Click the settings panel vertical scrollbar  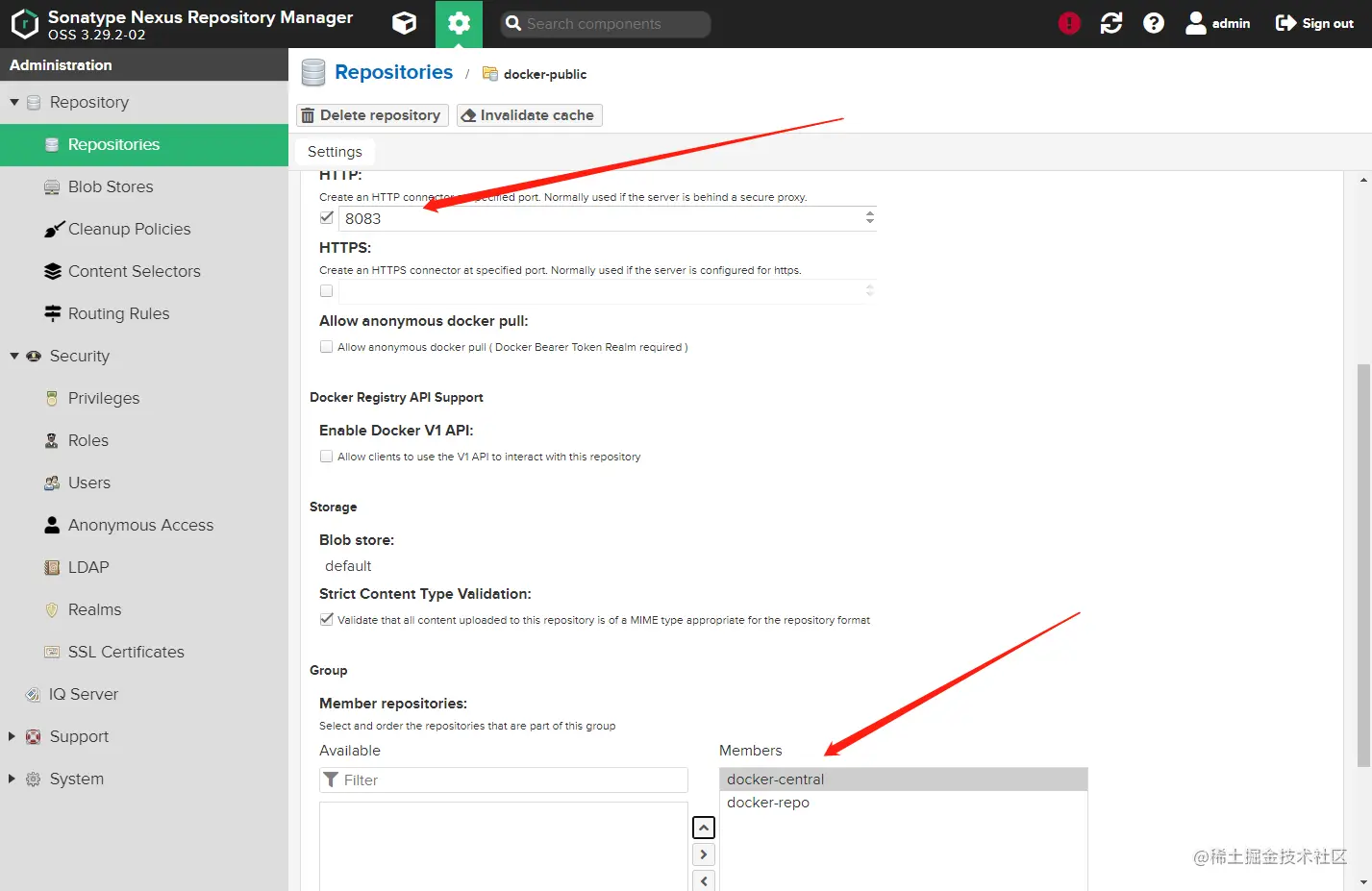click(1363, 564)
